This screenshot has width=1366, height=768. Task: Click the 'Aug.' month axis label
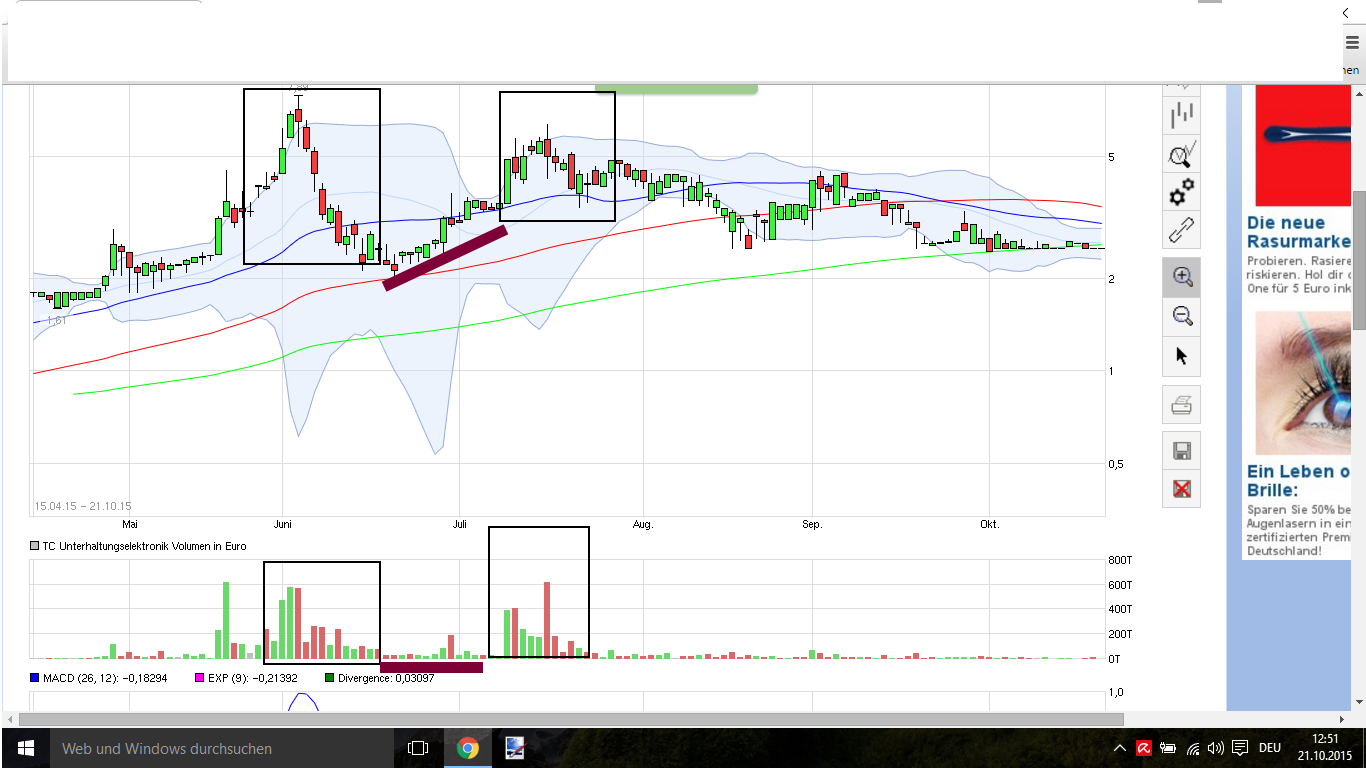click(x=643, y=524)
